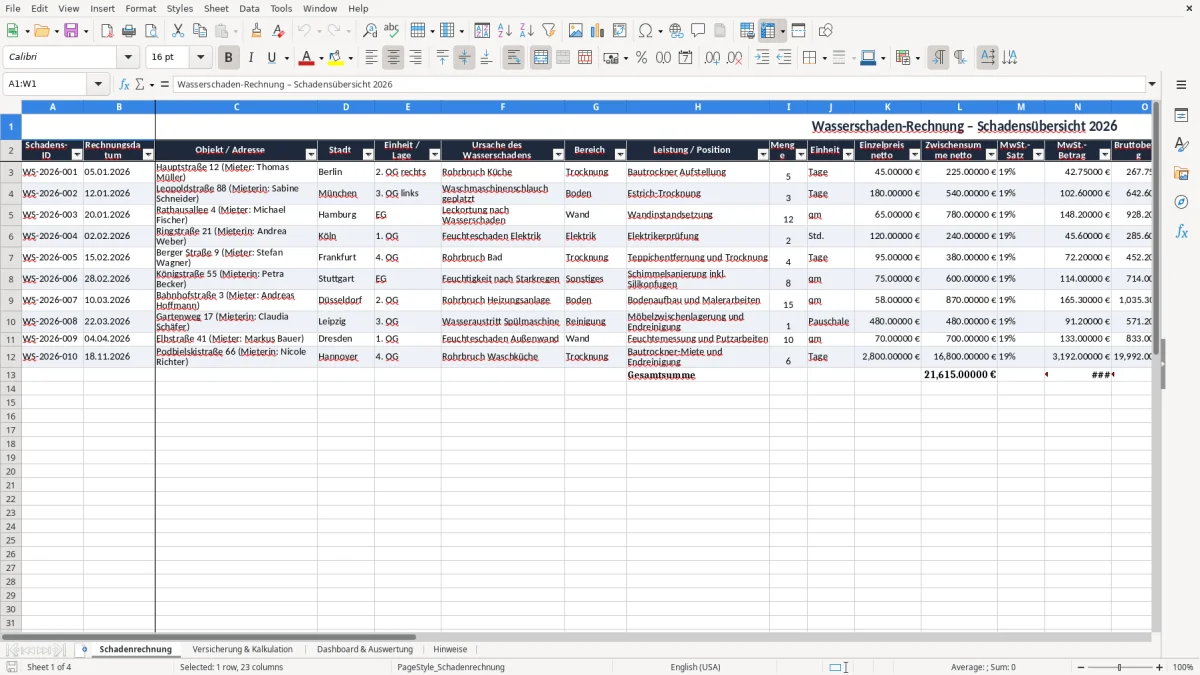The height and width of the screenshot is (675, 1200).
Task: Click the Copy icon
Action: coord(200,31)
